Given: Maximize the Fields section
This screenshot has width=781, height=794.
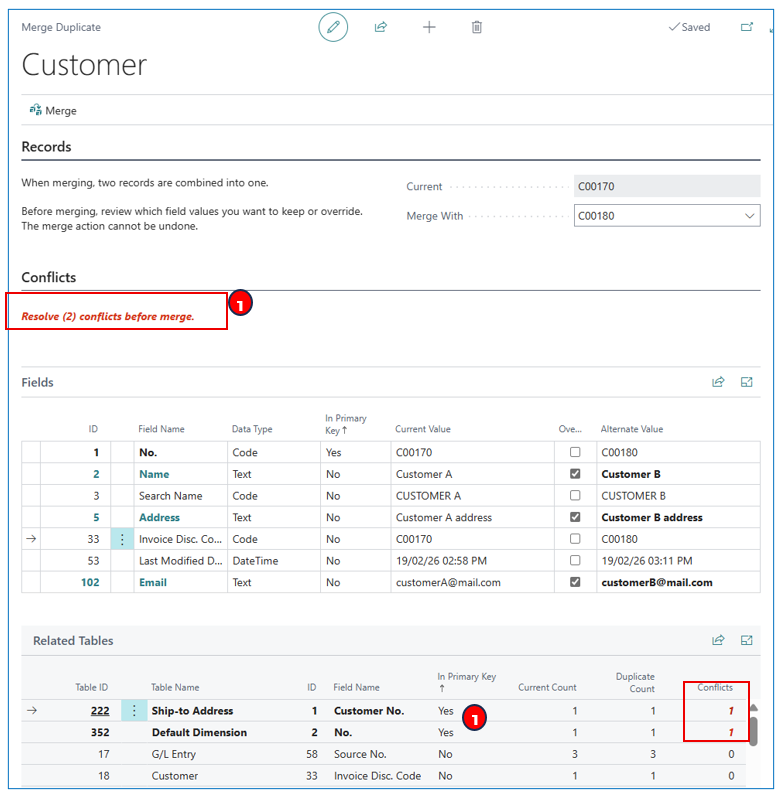Looking at the screenshot, I should [747, 382].
